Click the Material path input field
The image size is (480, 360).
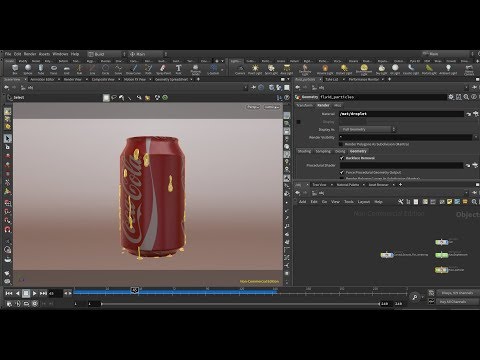401,114
